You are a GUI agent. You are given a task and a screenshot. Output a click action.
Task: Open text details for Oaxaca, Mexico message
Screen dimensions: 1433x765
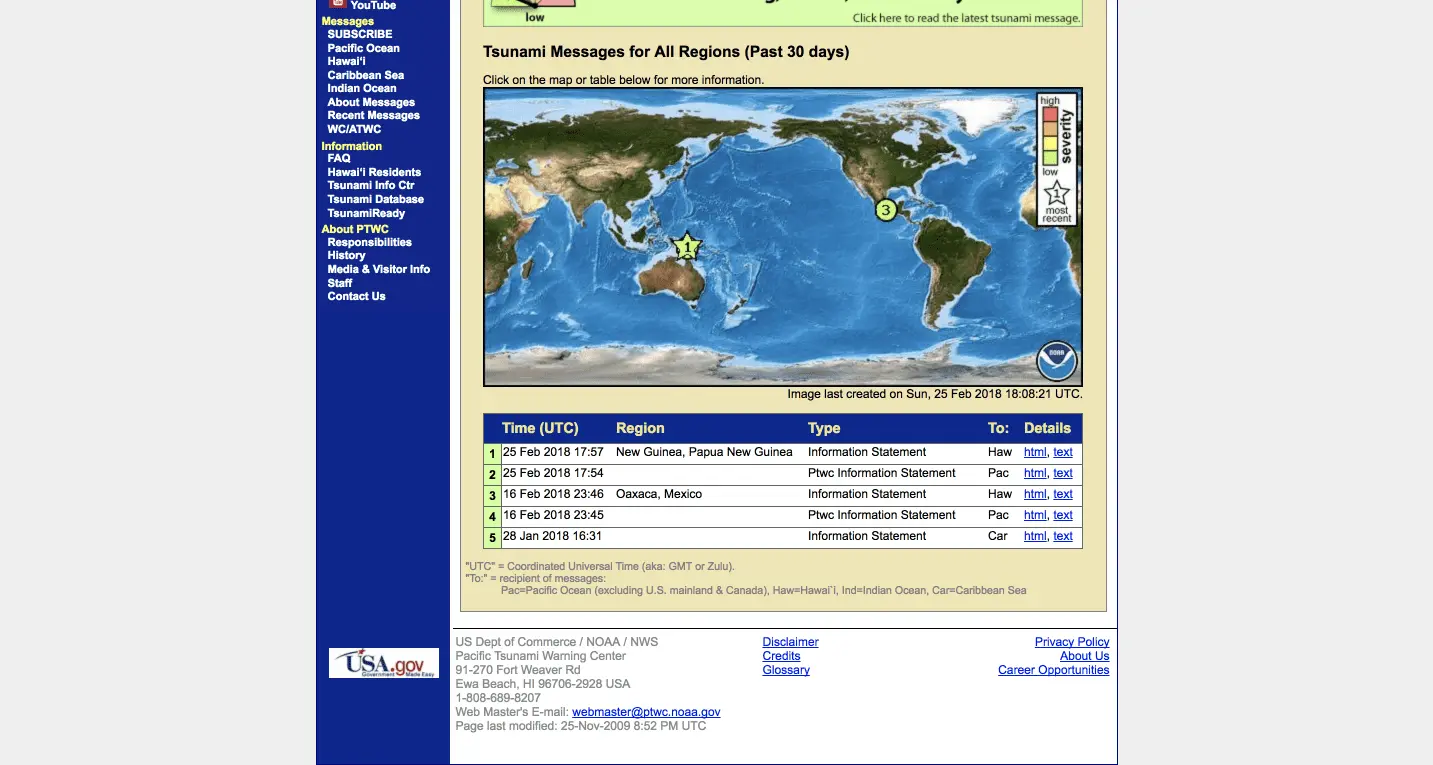[1063, 494]
